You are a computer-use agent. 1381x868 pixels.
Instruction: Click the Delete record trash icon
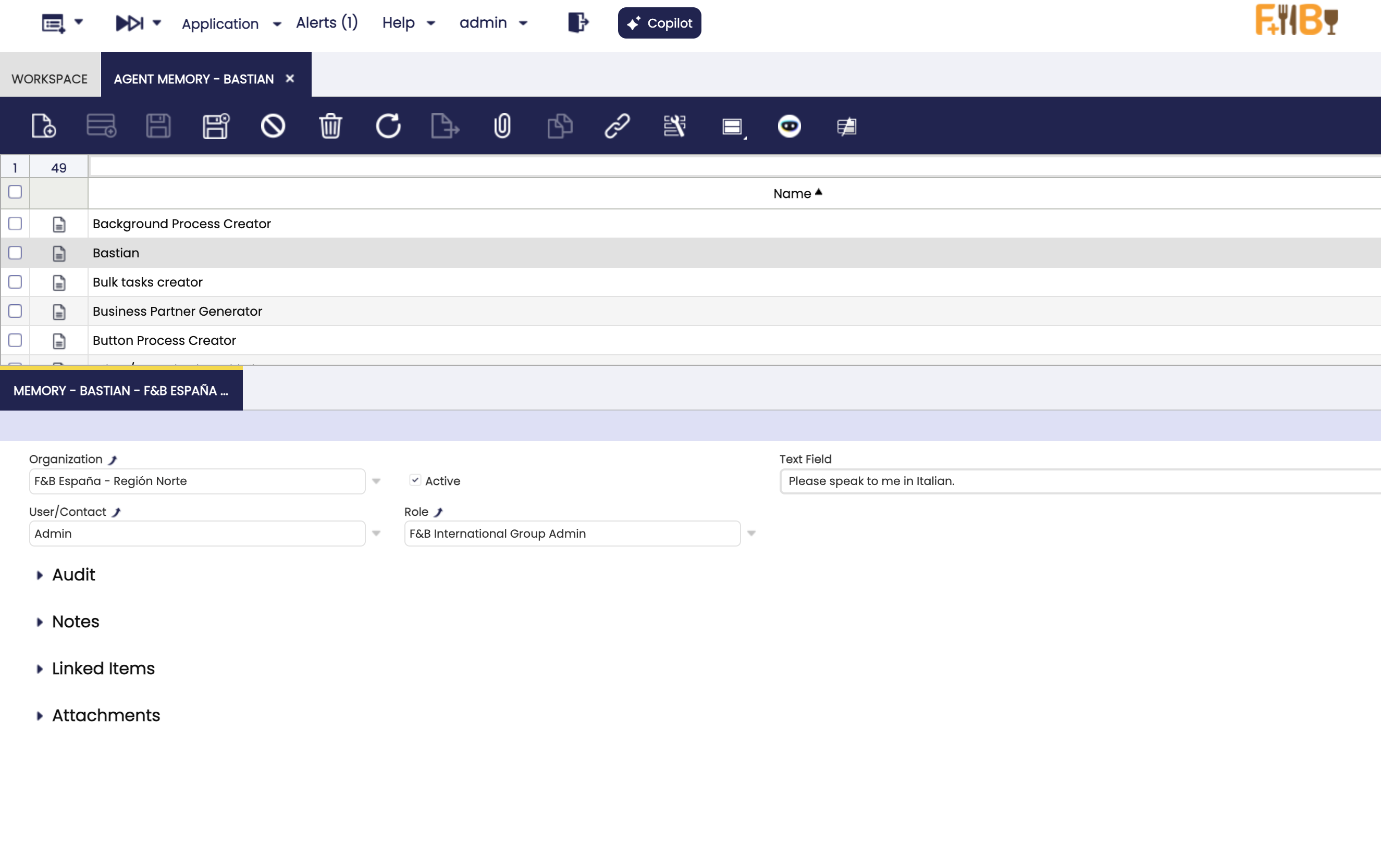[330, 126]
